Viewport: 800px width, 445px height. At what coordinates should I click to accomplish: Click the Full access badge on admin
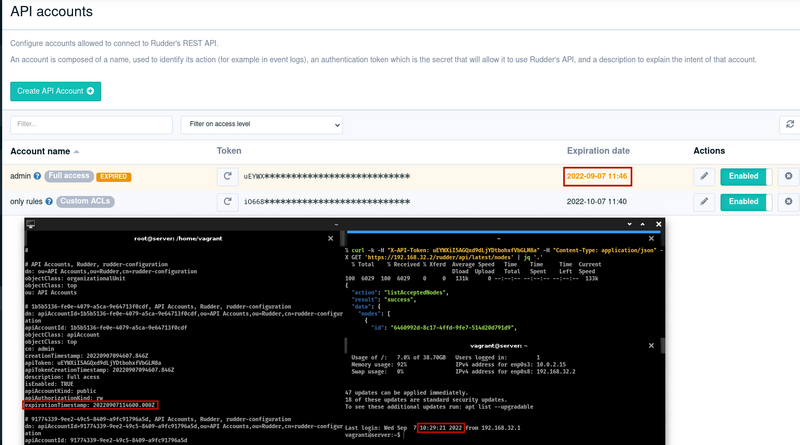pyautogui.click(x=69, y=176)
